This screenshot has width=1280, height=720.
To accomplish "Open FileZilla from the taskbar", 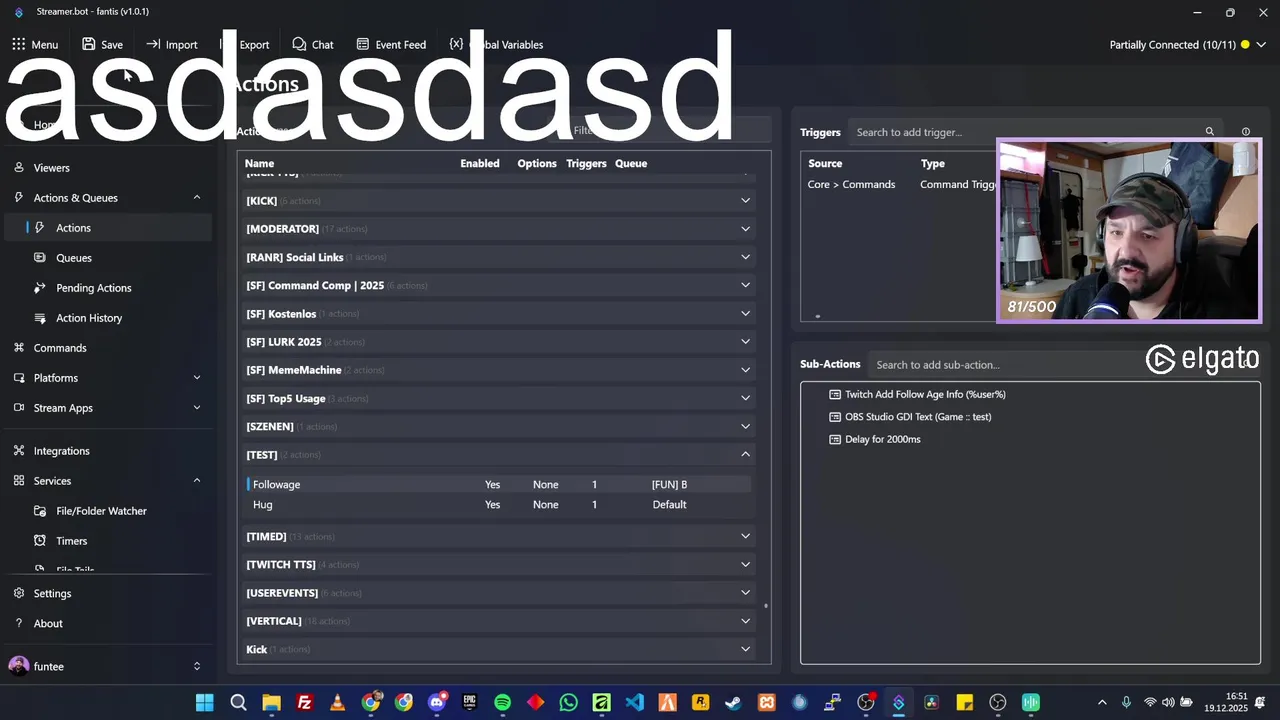I will point(304,703).
